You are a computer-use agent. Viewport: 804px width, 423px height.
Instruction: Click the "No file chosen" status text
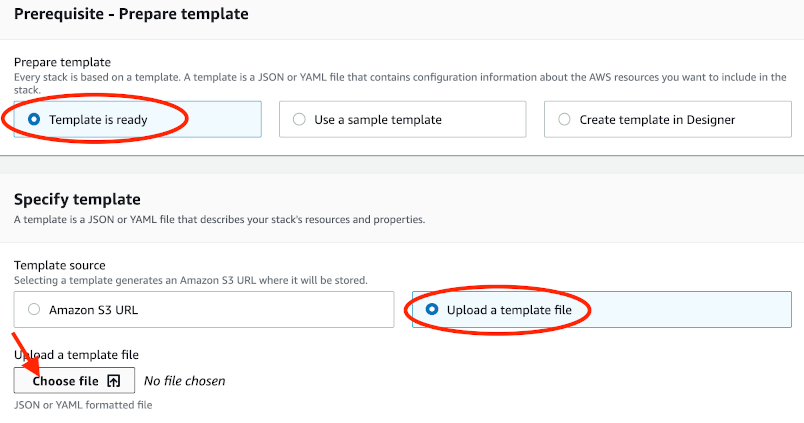coord(185,381)
